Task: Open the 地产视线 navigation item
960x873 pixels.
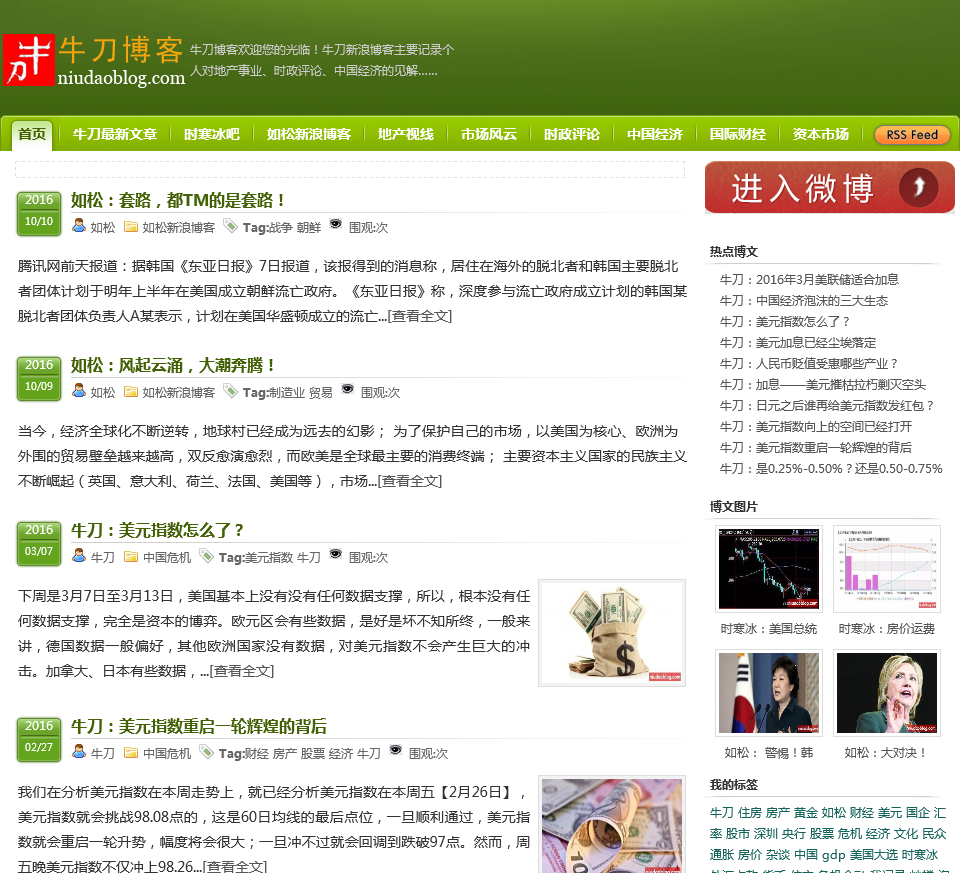Action: tap(405, 134)
